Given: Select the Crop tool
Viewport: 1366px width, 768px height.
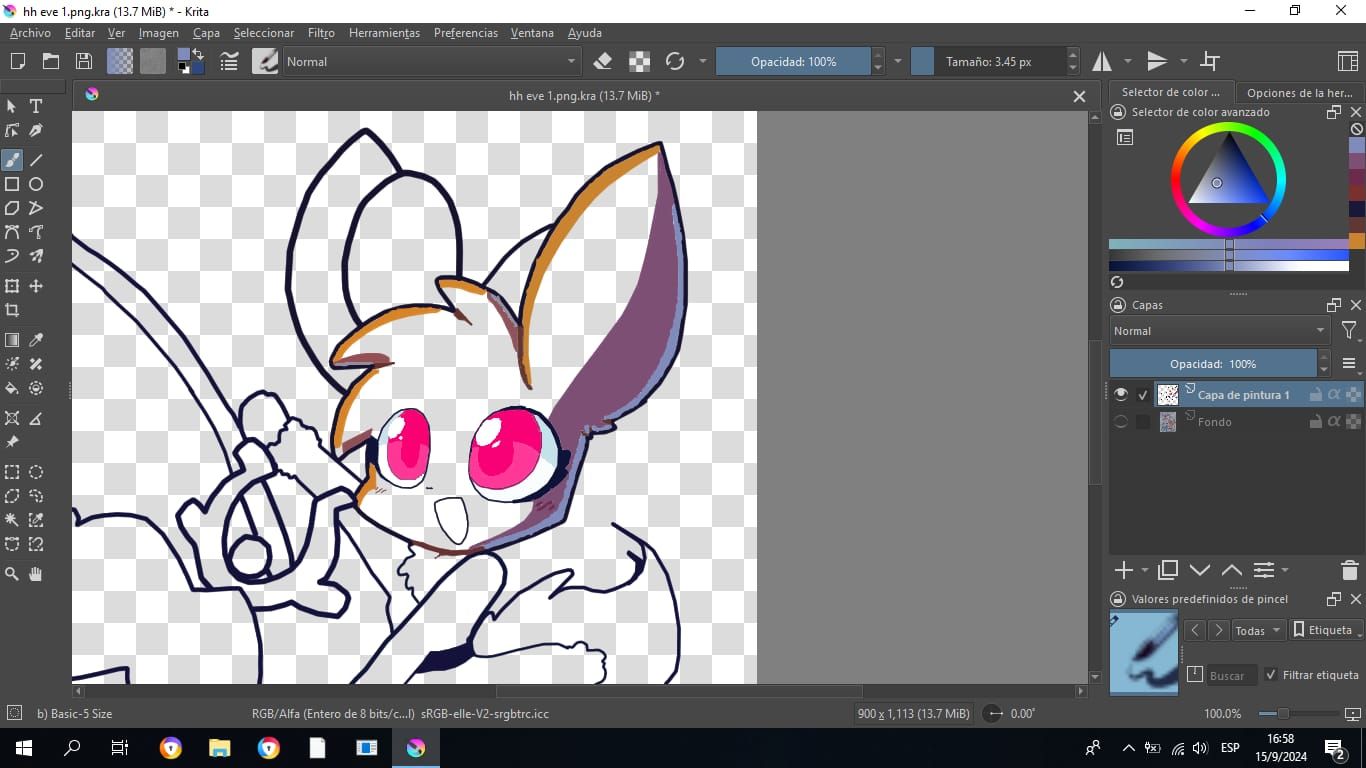Looking at the screenshot, I should pyautogui.click(x=12, y=311).
